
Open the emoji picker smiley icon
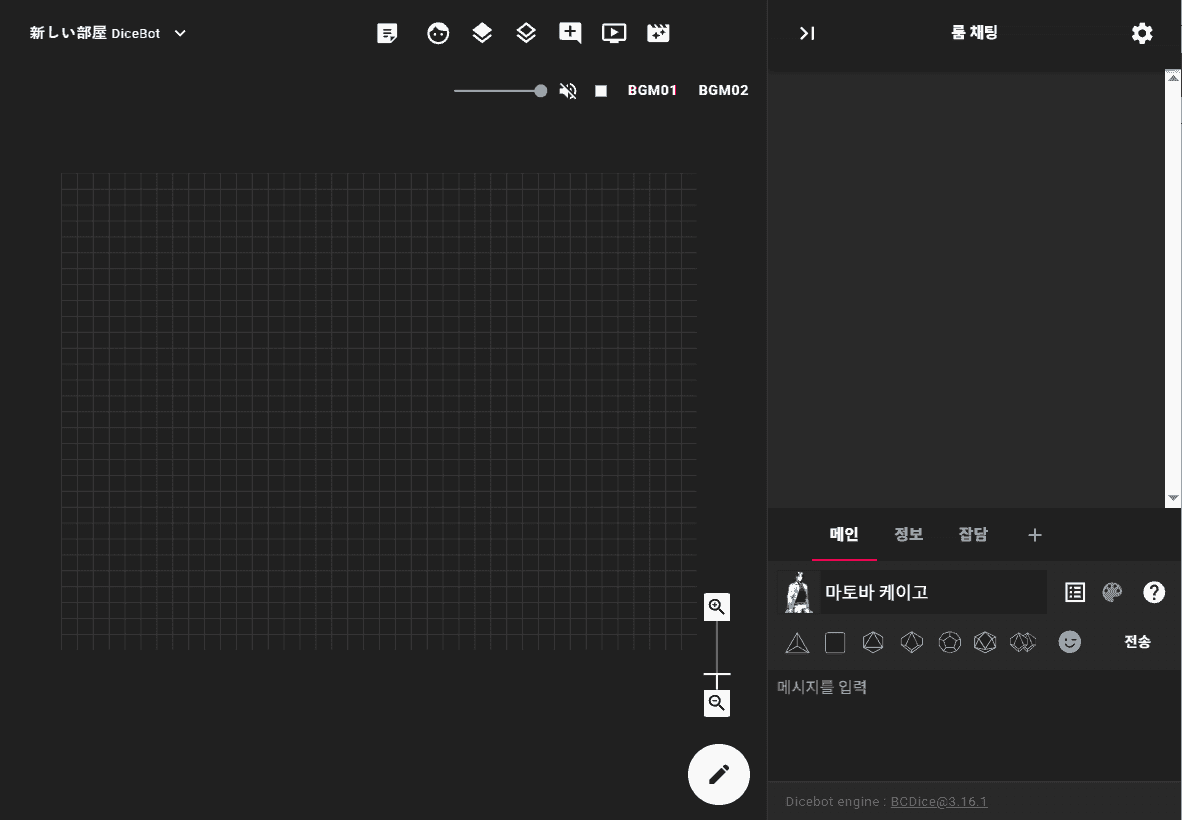pos(1070,642)
